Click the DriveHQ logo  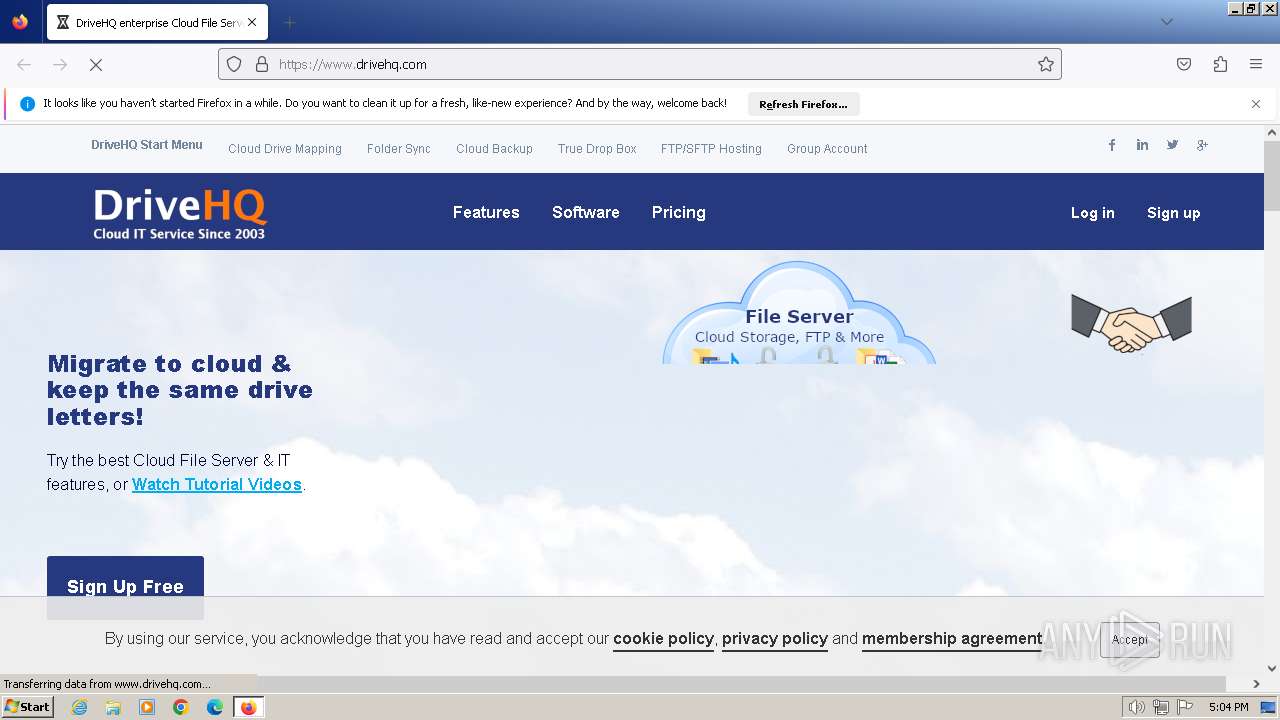(x=180, y=214)
